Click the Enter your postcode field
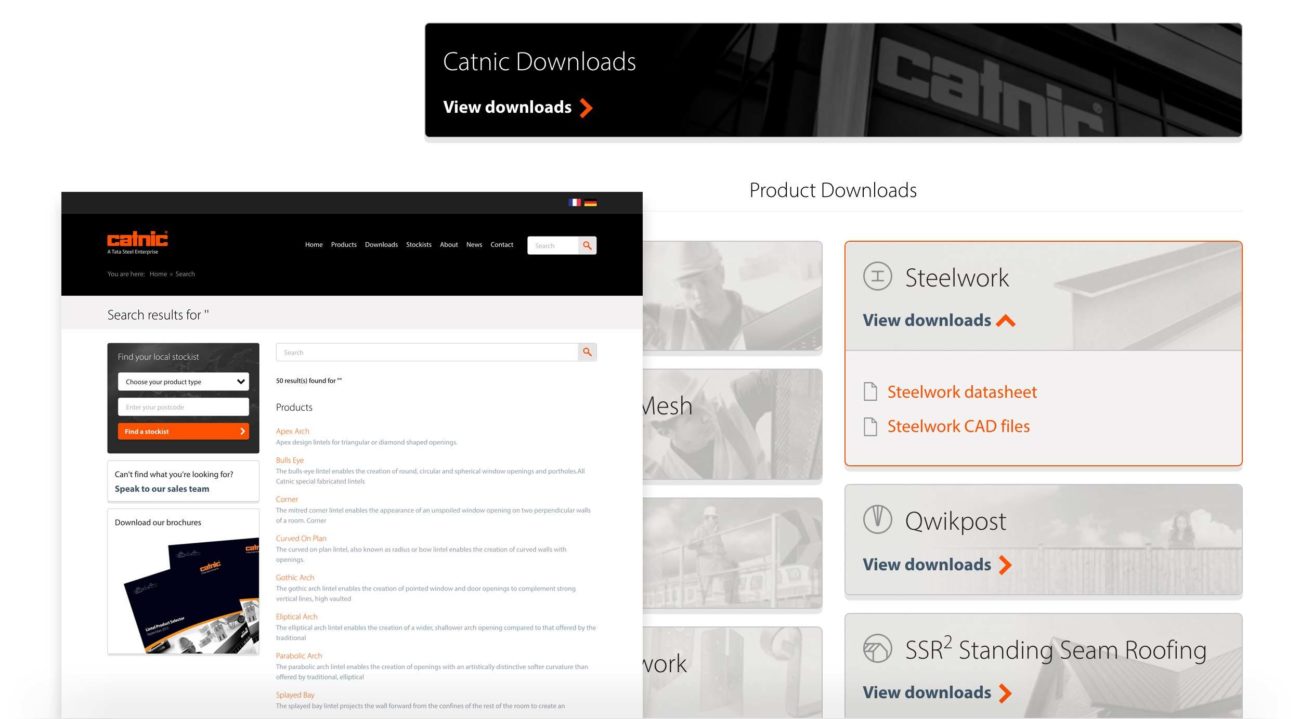The width and height of the screenshot is (1300, 719). coord(183,407)
